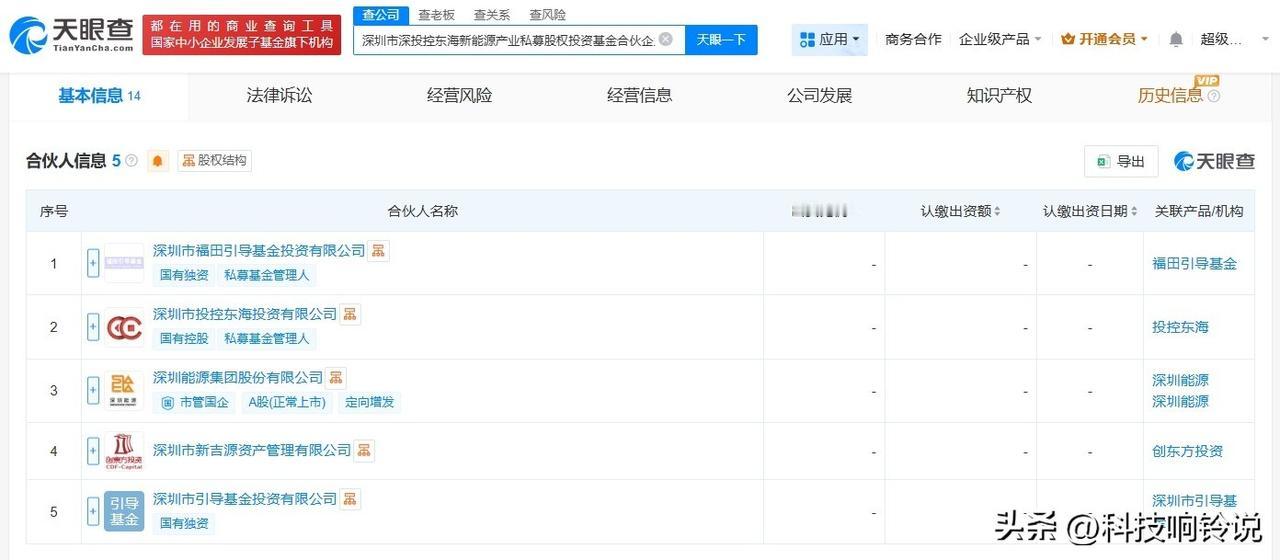
Task: Click 私募基金管理人 tag under 福田引导基金
Action: click(267, 275)
